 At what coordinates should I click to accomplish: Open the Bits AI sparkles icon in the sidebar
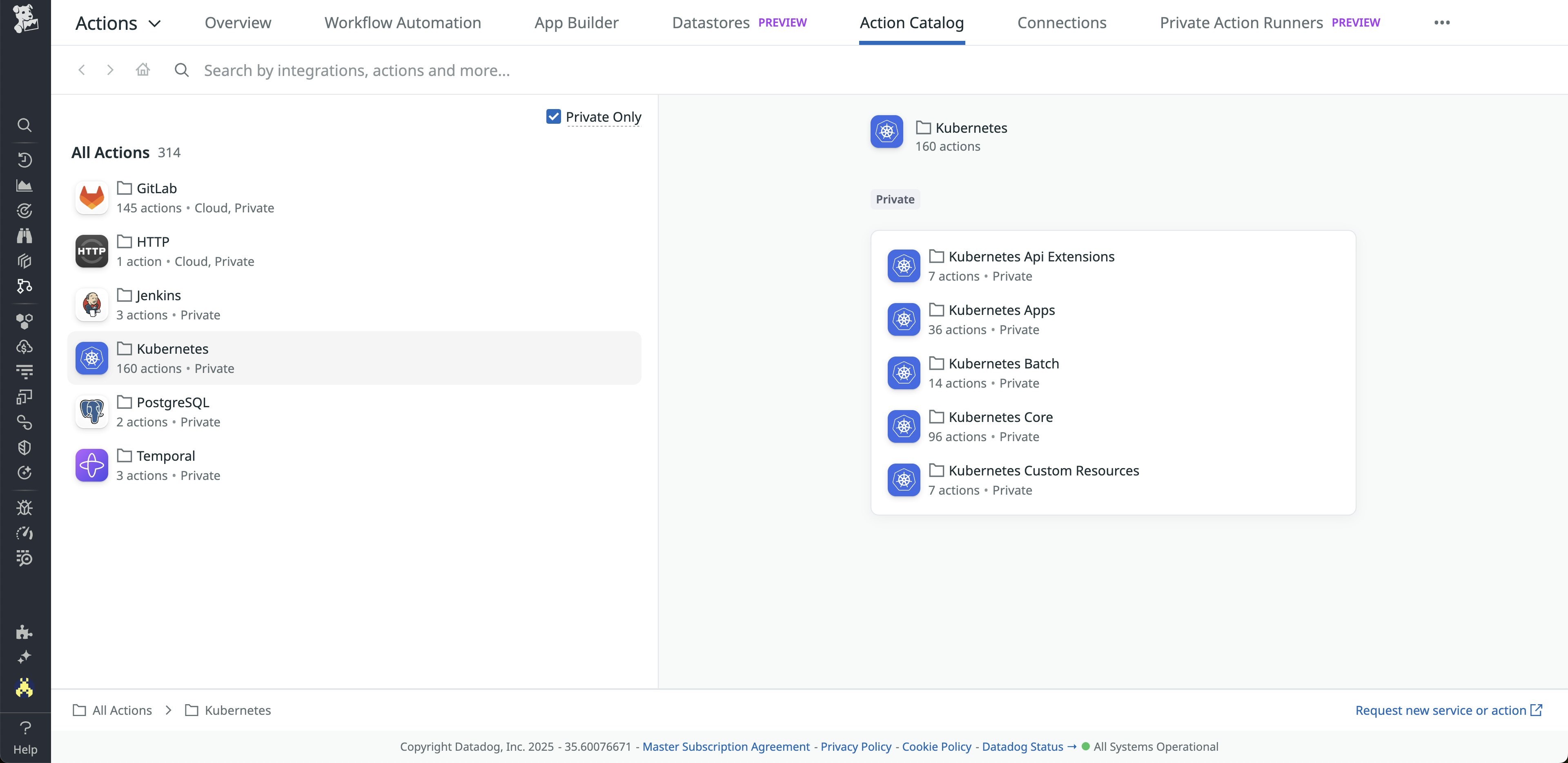click(24, 657)
